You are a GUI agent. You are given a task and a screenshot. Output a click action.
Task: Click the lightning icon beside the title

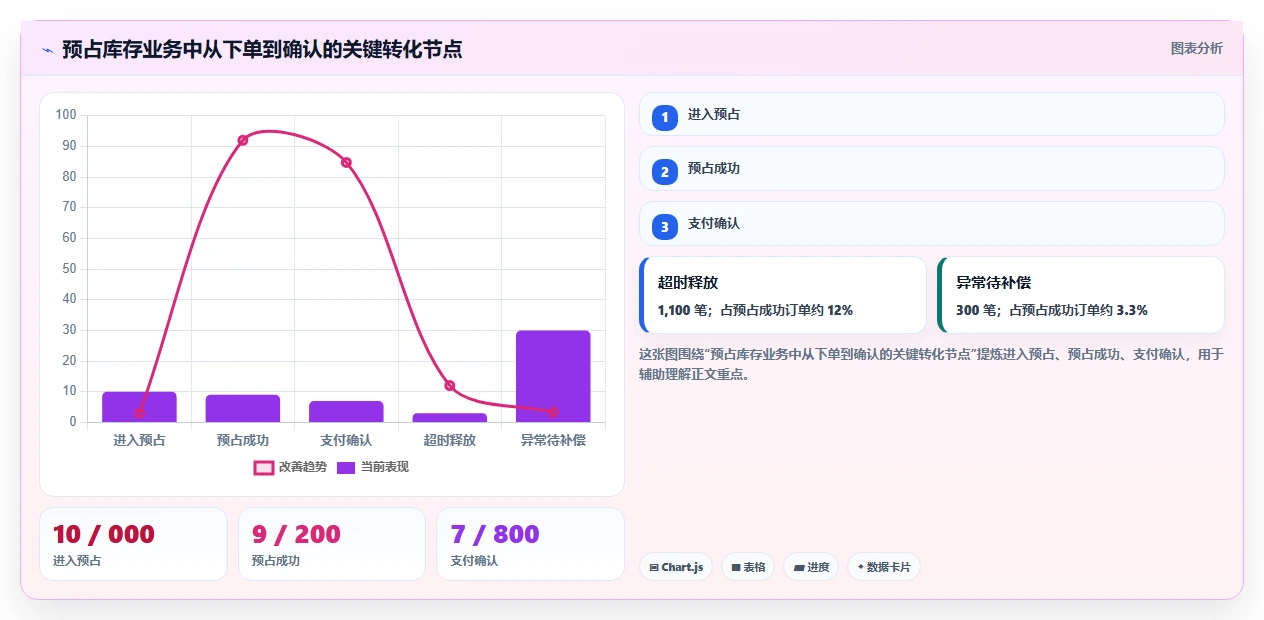click(x=47, y=50)
